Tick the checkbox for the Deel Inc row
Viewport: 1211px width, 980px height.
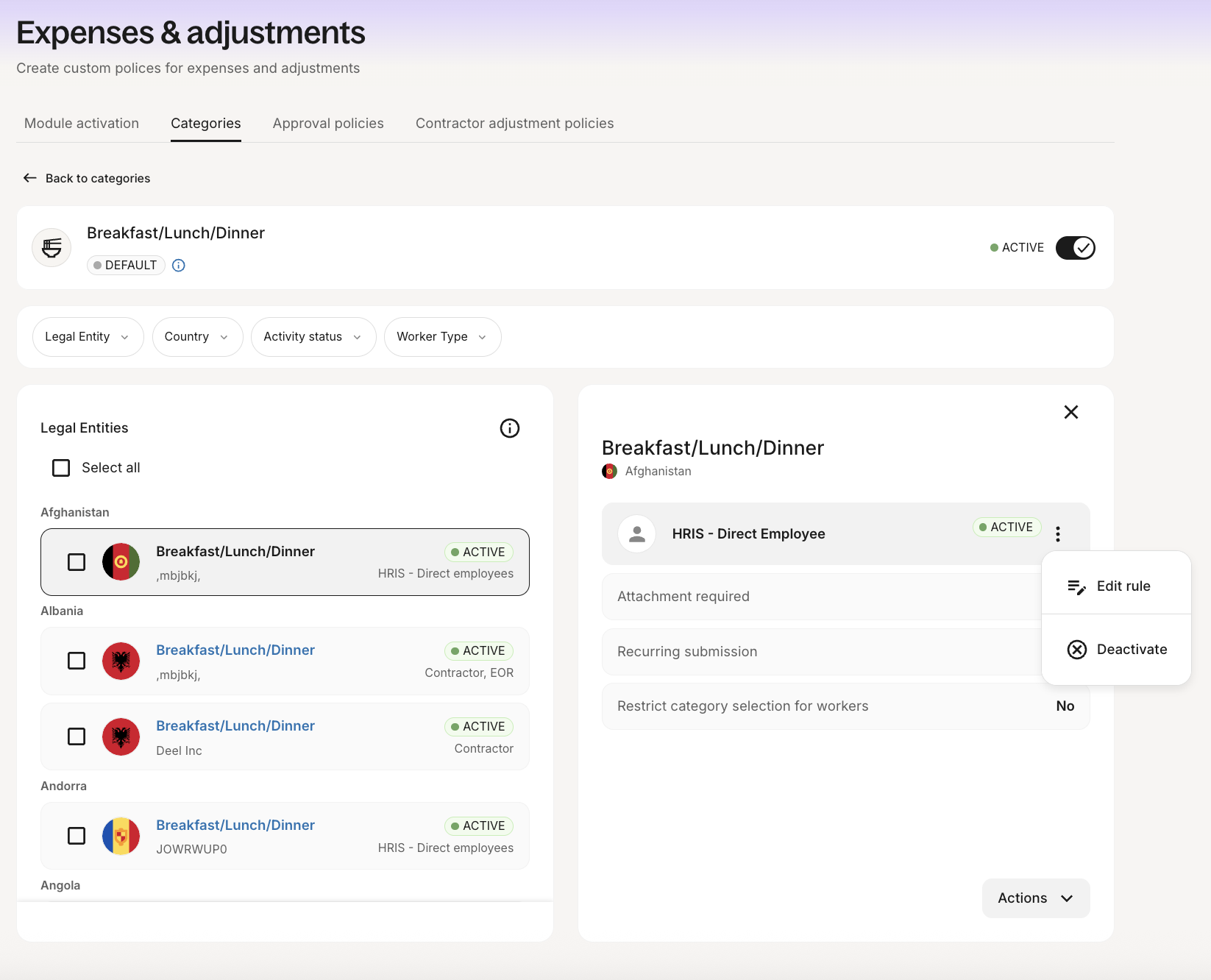[x=77, y=736]
